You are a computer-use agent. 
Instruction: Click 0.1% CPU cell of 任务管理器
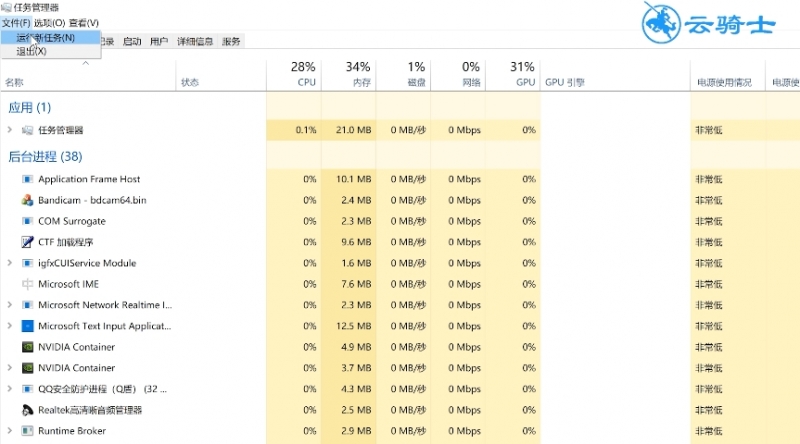pos(294,130)
